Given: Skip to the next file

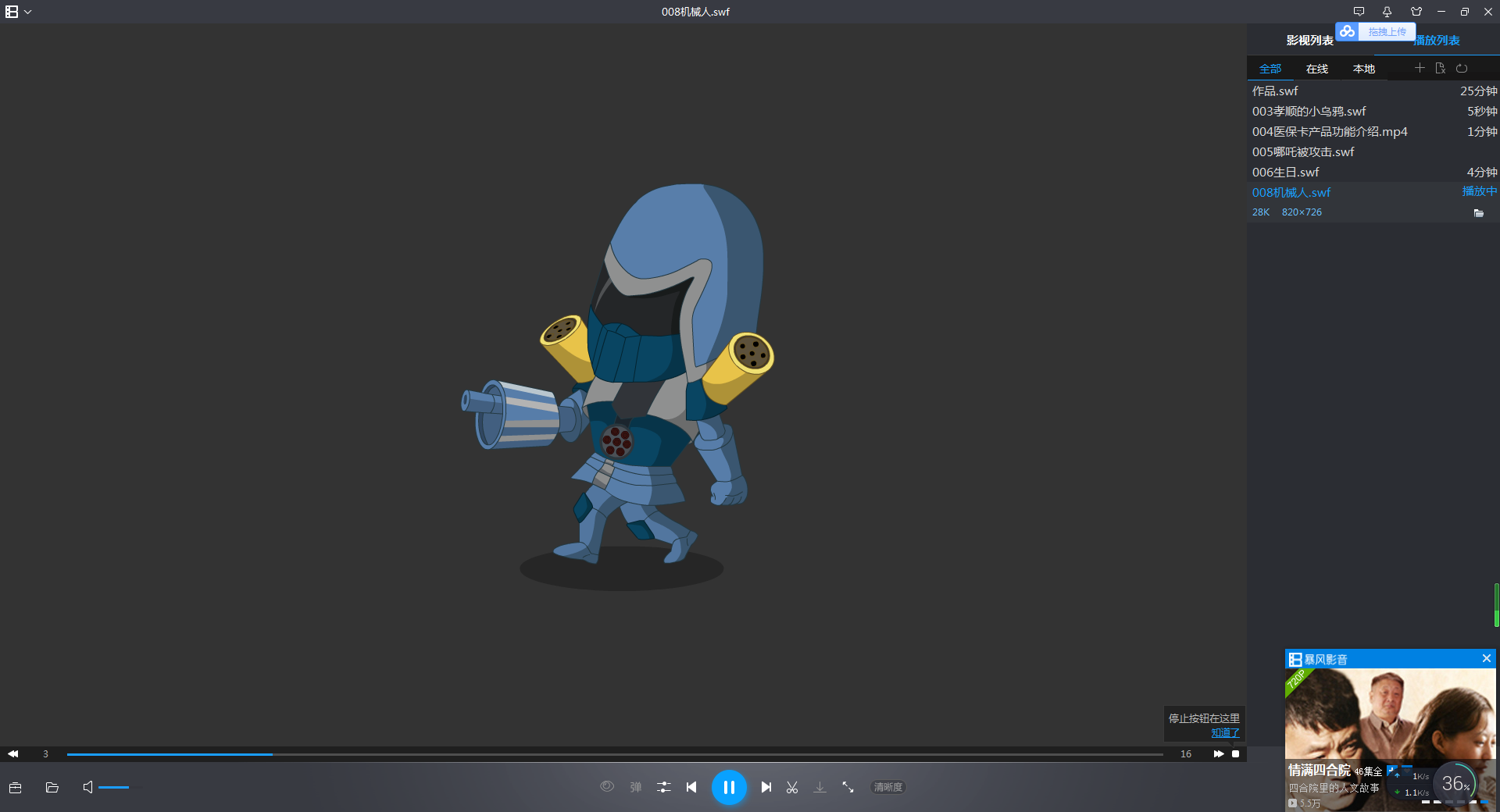Looking at the screenshot, I should 766,787.
